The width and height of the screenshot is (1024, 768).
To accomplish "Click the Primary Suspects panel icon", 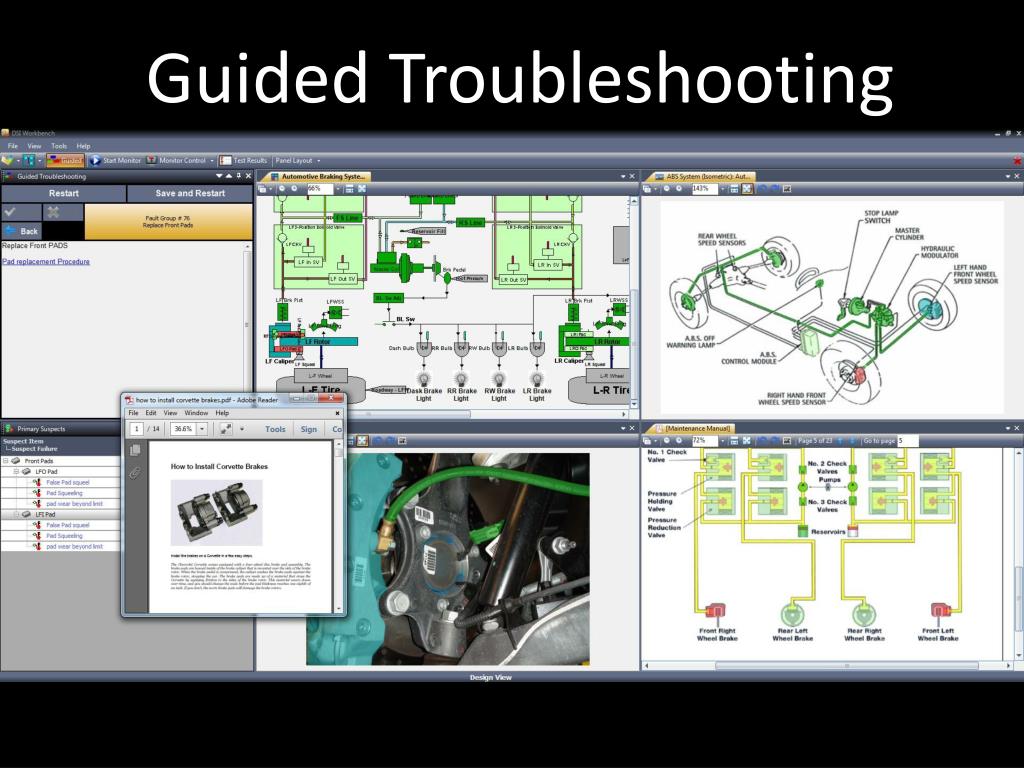I will tap(9, 429).
